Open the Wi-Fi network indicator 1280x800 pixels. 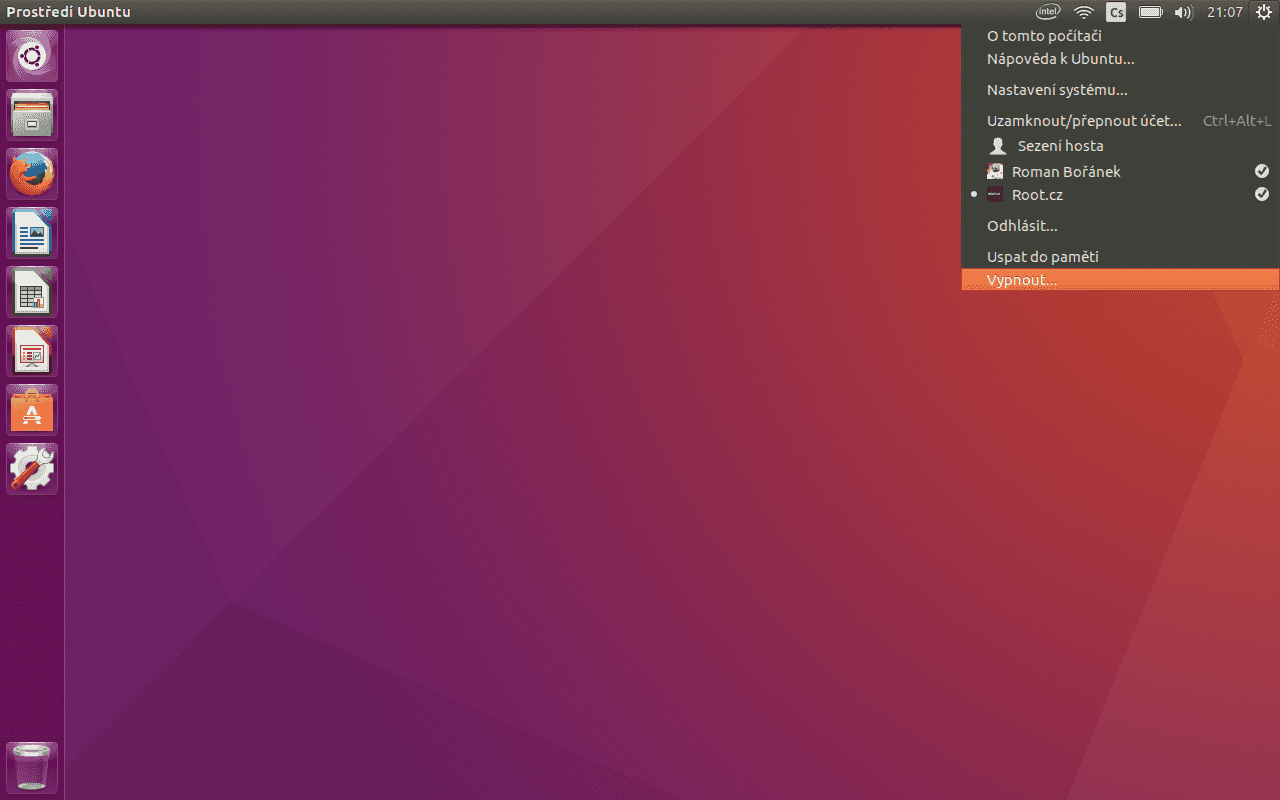pos(1083,12)
